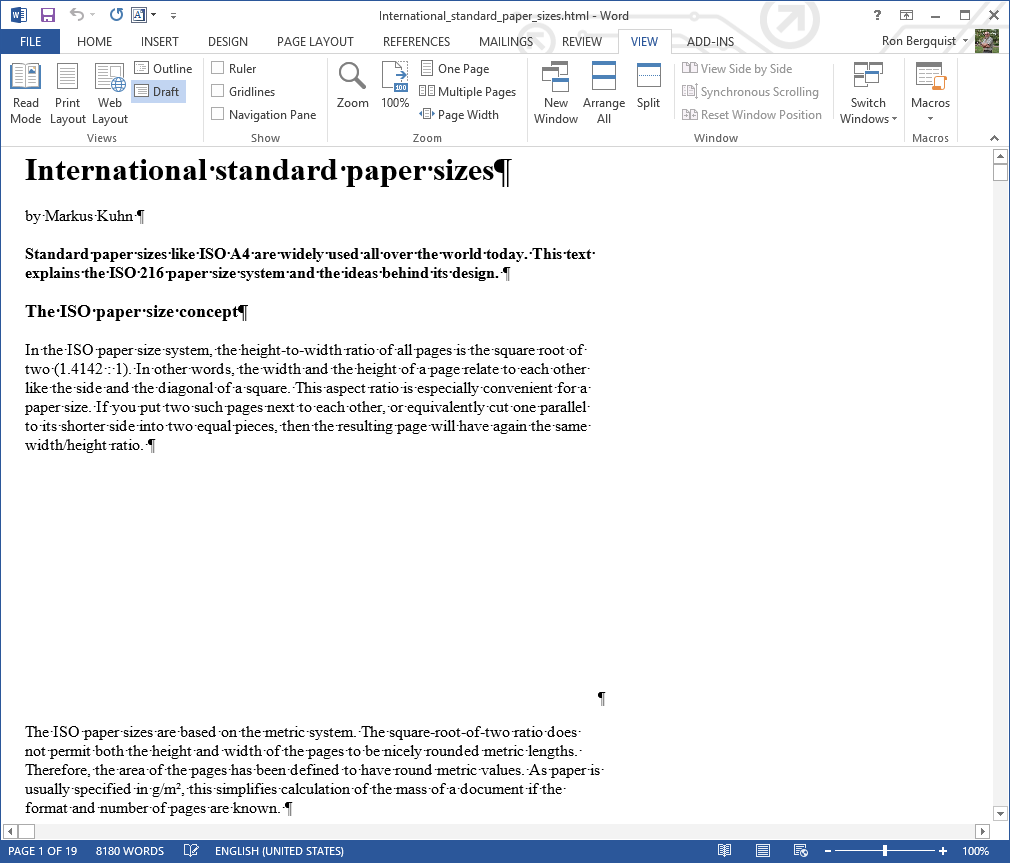Viewport: 1010px width, 863px height.
Task: Collapse the ribbon with the chevron
Action: pyautogui.click(x=994, y=138)
